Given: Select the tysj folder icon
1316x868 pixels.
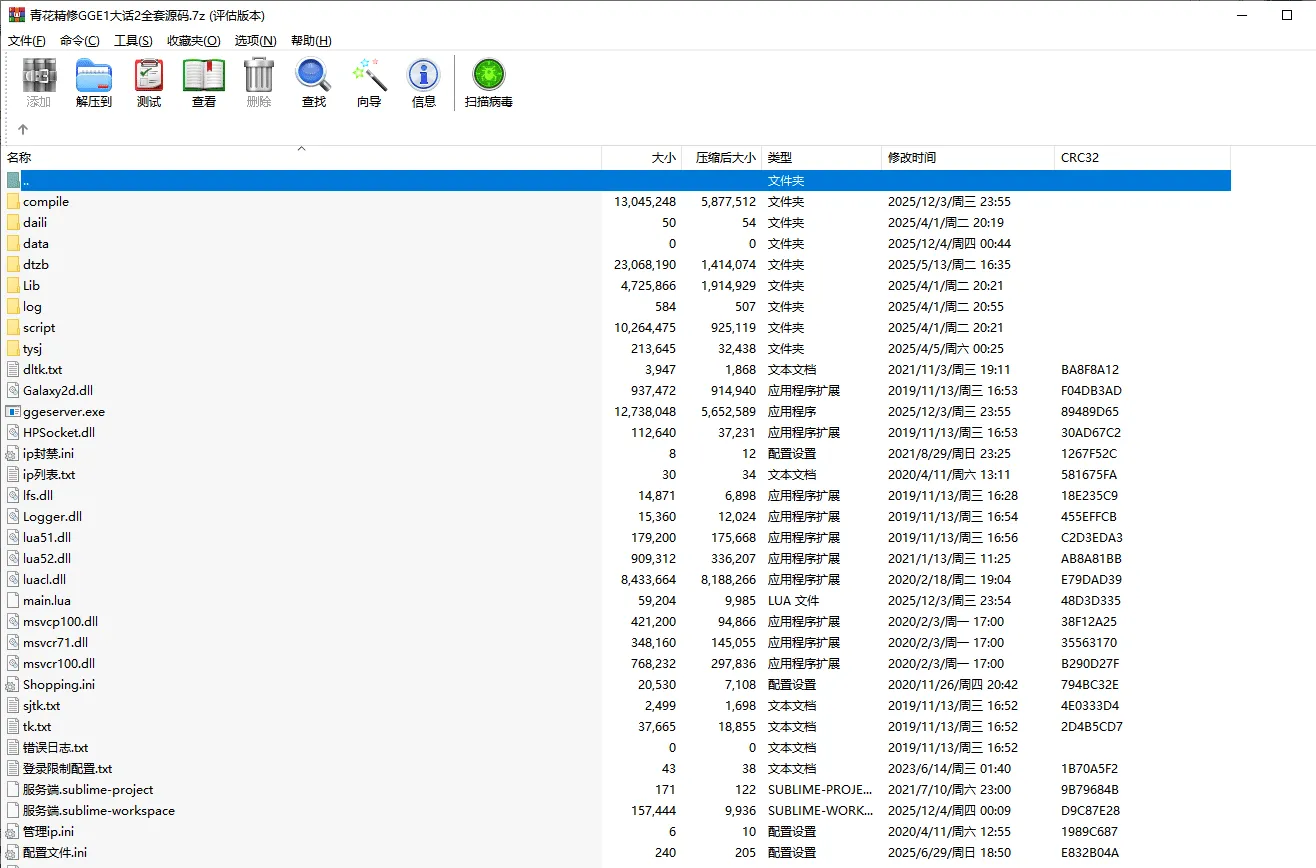Looking at the screenshot, I should tap(13, 348).
